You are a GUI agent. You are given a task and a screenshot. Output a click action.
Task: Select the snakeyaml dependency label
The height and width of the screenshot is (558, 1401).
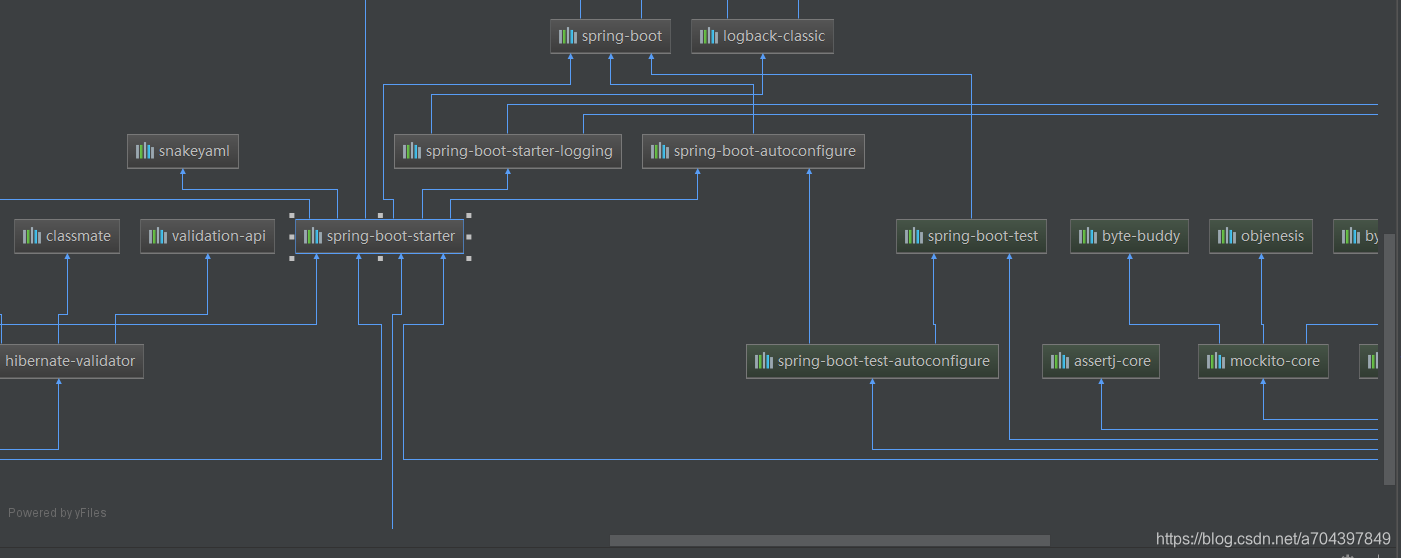click(x=194, y=152)
